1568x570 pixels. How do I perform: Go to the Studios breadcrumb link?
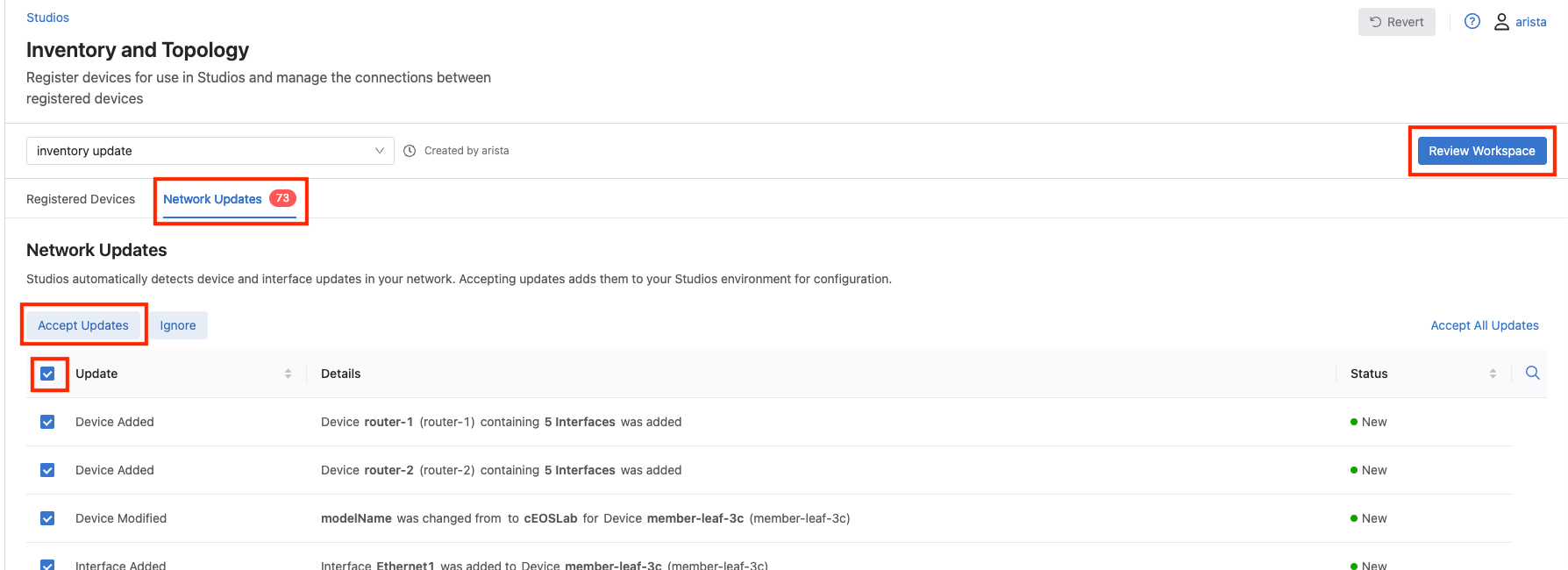click(x=47, y=18)
